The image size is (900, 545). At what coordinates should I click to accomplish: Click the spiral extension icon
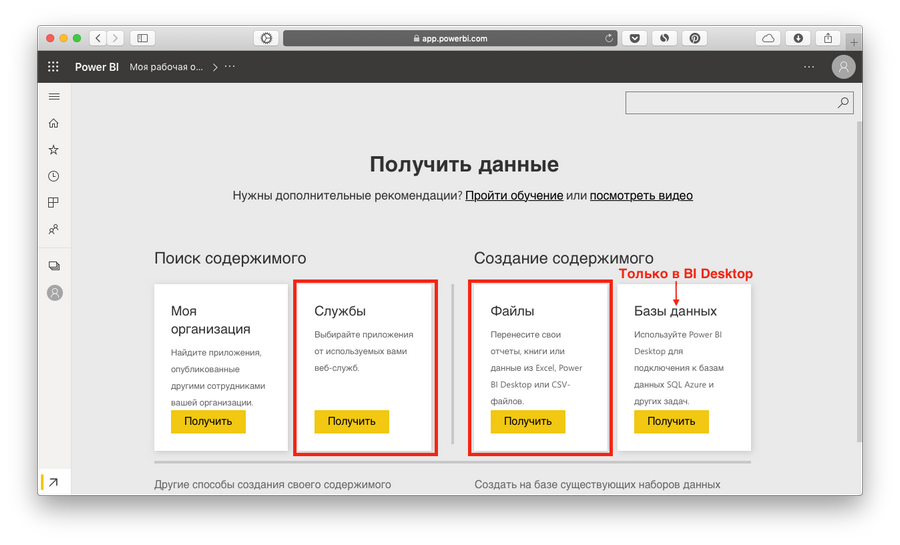[664, 38]
